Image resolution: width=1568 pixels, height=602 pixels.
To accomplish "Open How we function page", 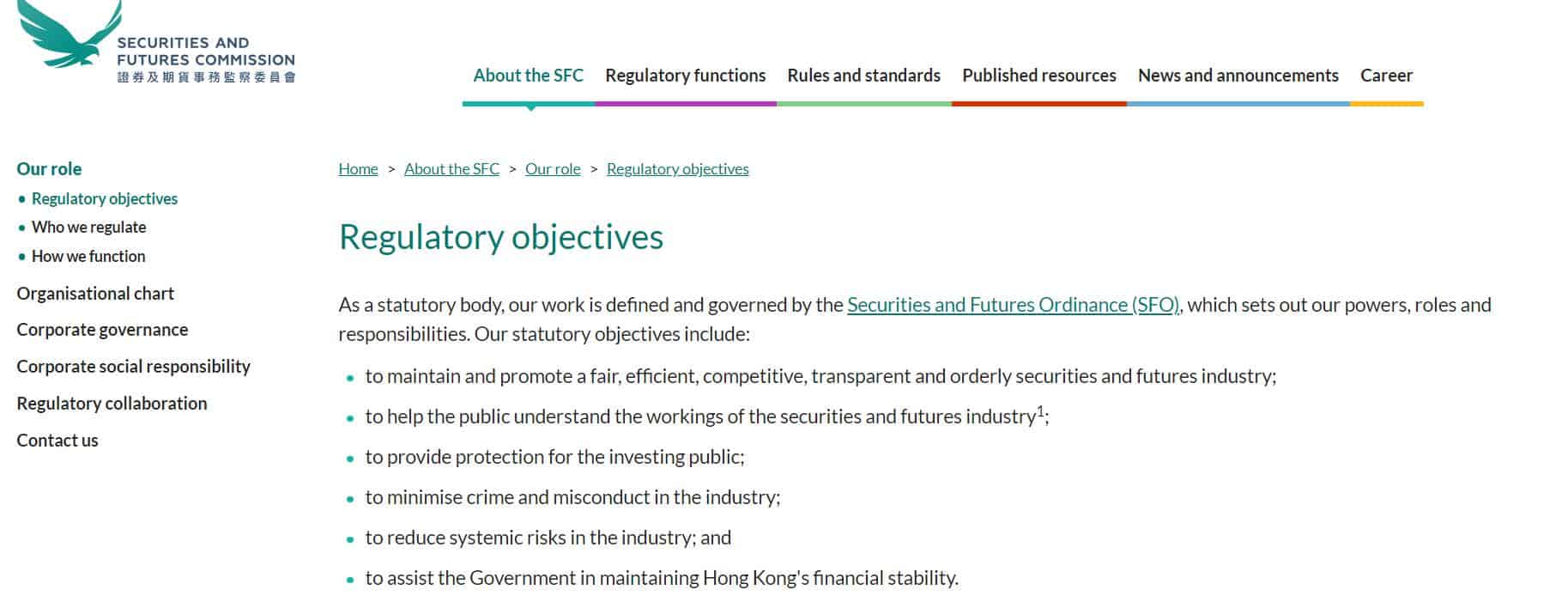I will click(x=88, y=256).
